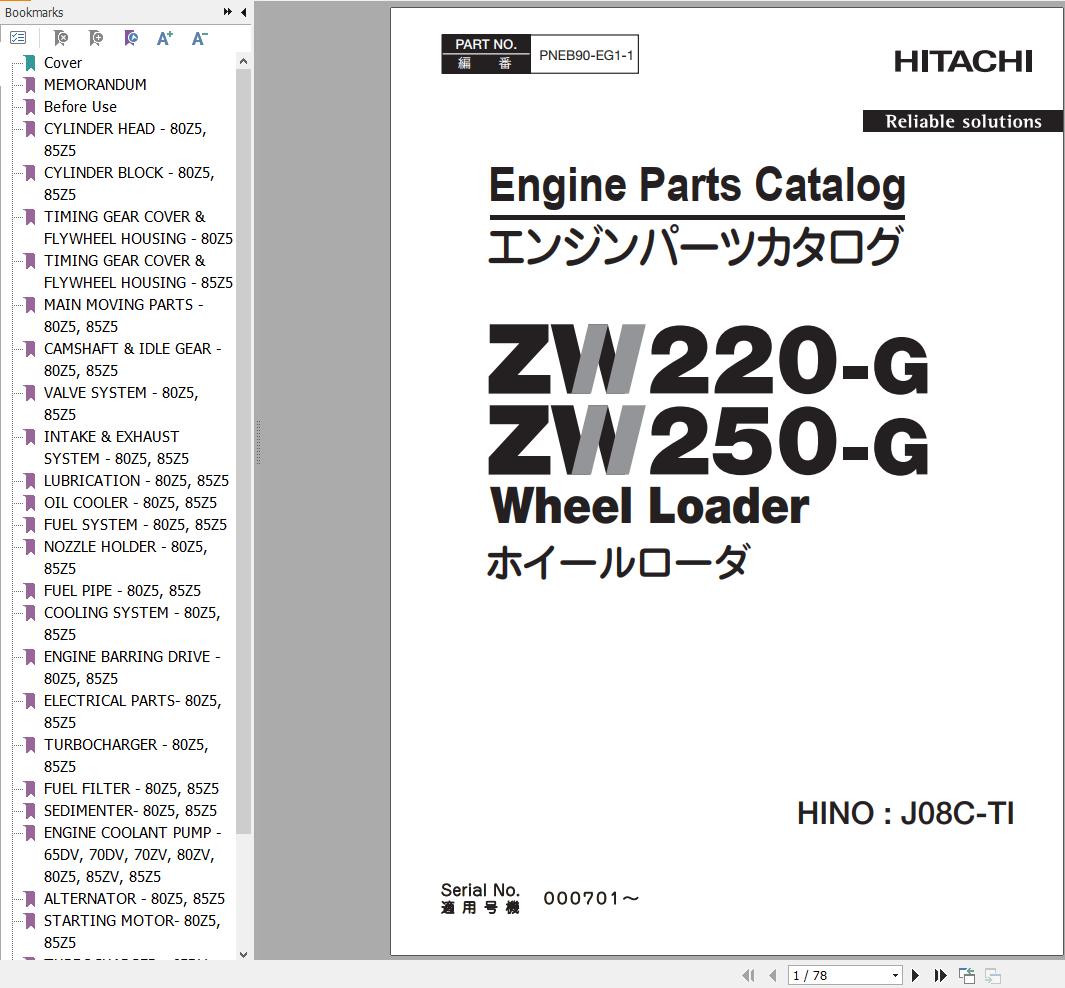1065x988 pixels.
Task: Open the ALTERNATOR bookmark
Action: point(134,898)
